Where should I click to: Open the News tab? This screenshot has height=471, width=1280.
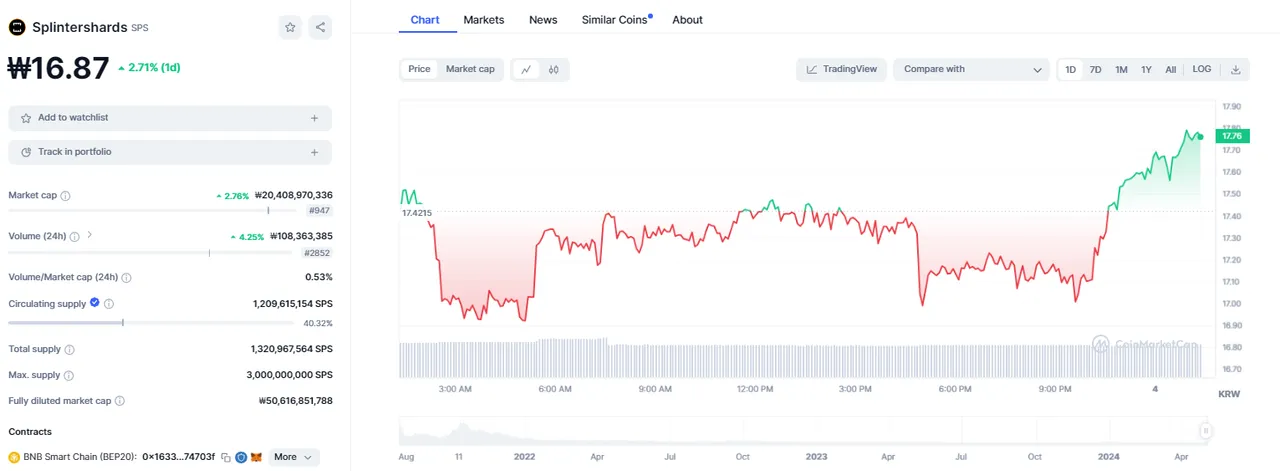pyautogui.click(x=543, y=20)
